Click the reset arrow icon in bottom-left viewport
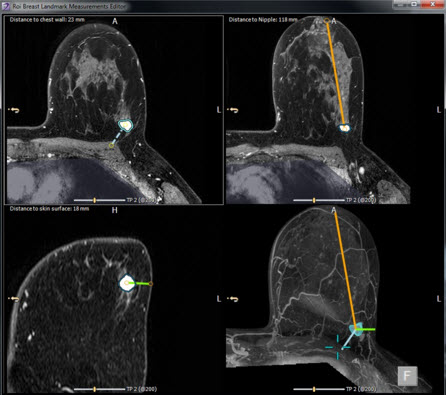 tap(15, 299)
